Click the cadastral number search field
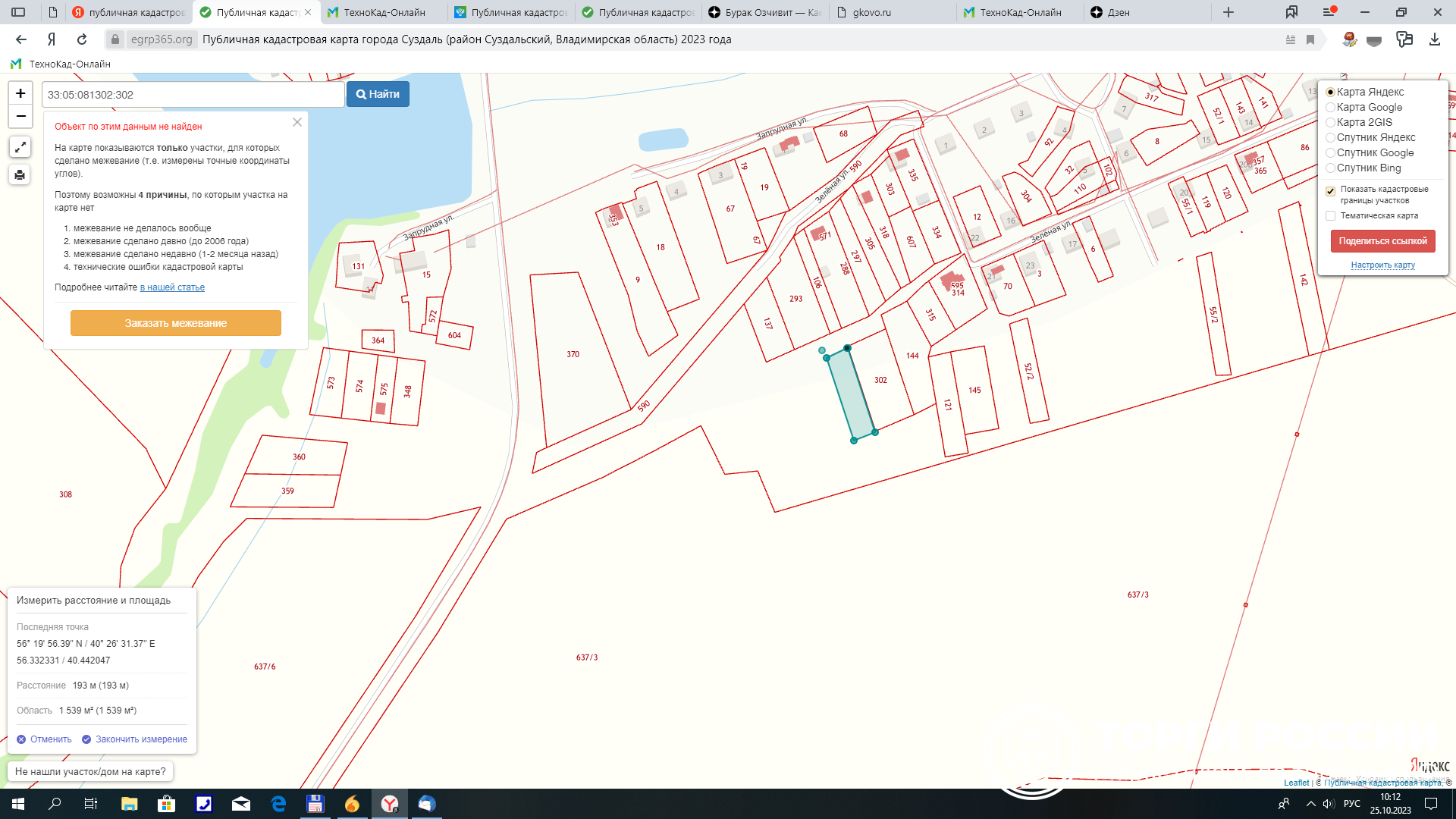The image size is (1456, 819). coord(193,95)
